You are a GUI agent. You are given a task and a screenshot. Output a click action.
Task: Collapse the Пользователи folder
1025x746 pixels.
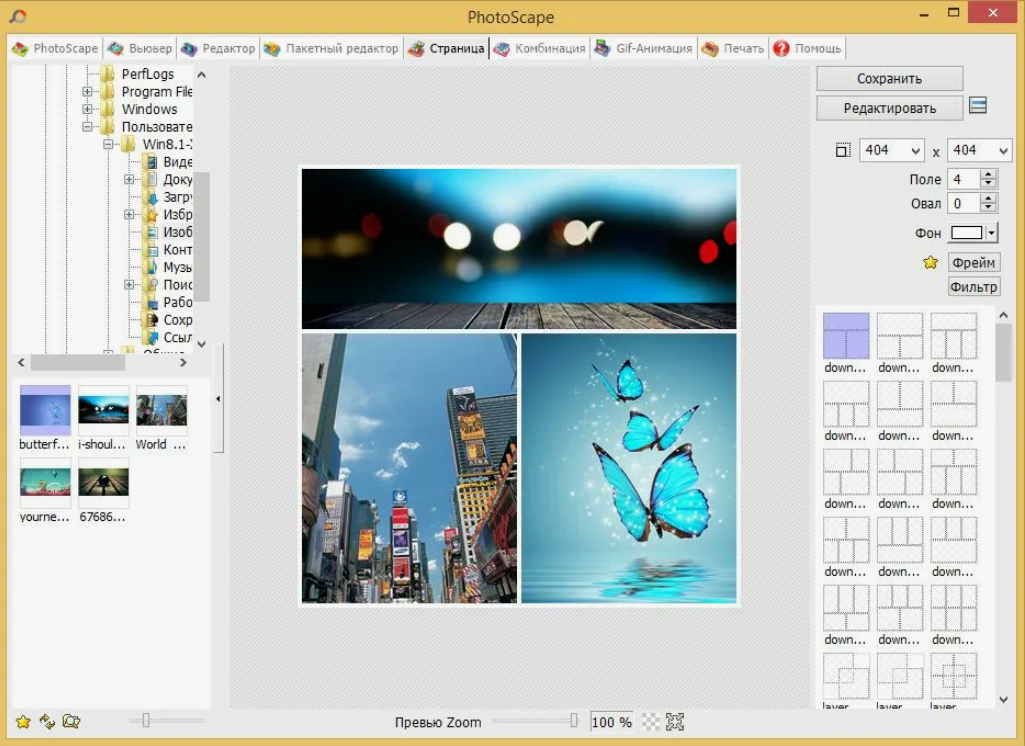(x=87, y=127)
